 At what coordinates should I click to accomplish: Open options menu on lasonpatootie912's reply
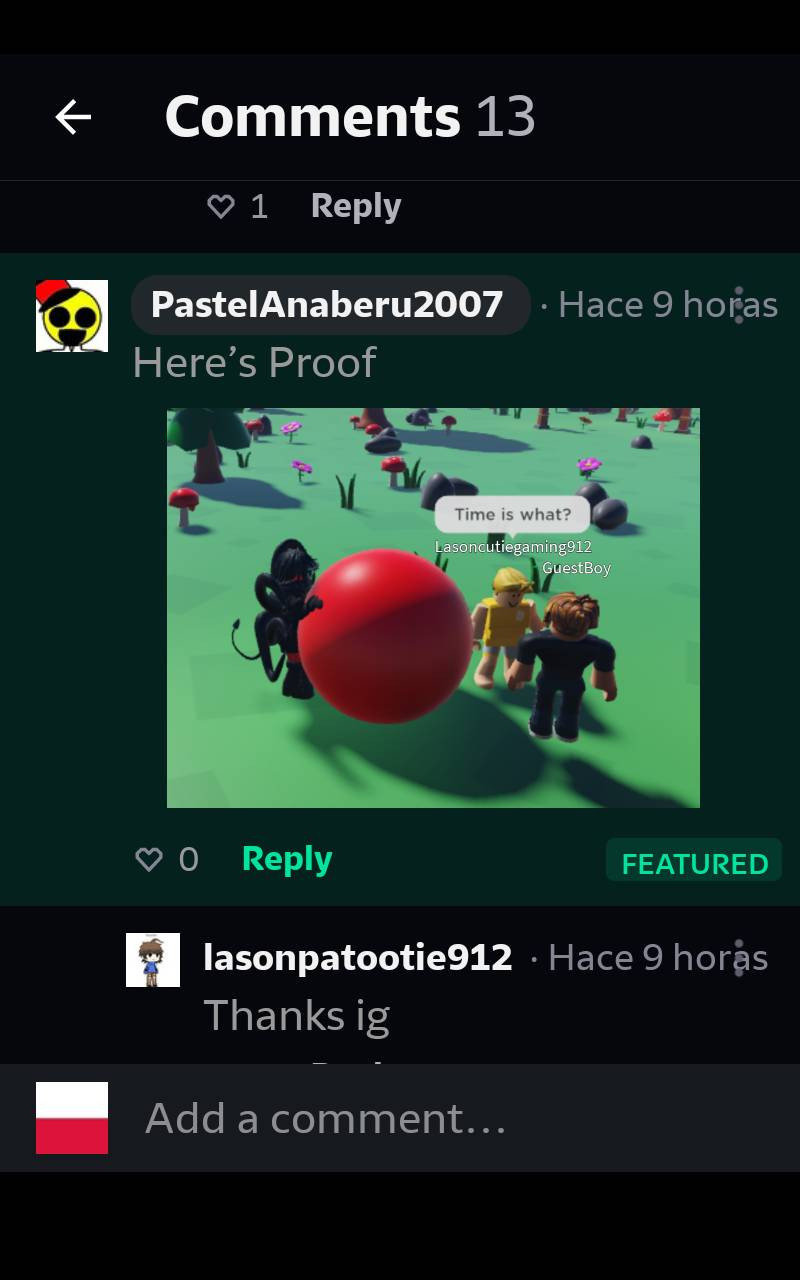click(x=739, y=957)
